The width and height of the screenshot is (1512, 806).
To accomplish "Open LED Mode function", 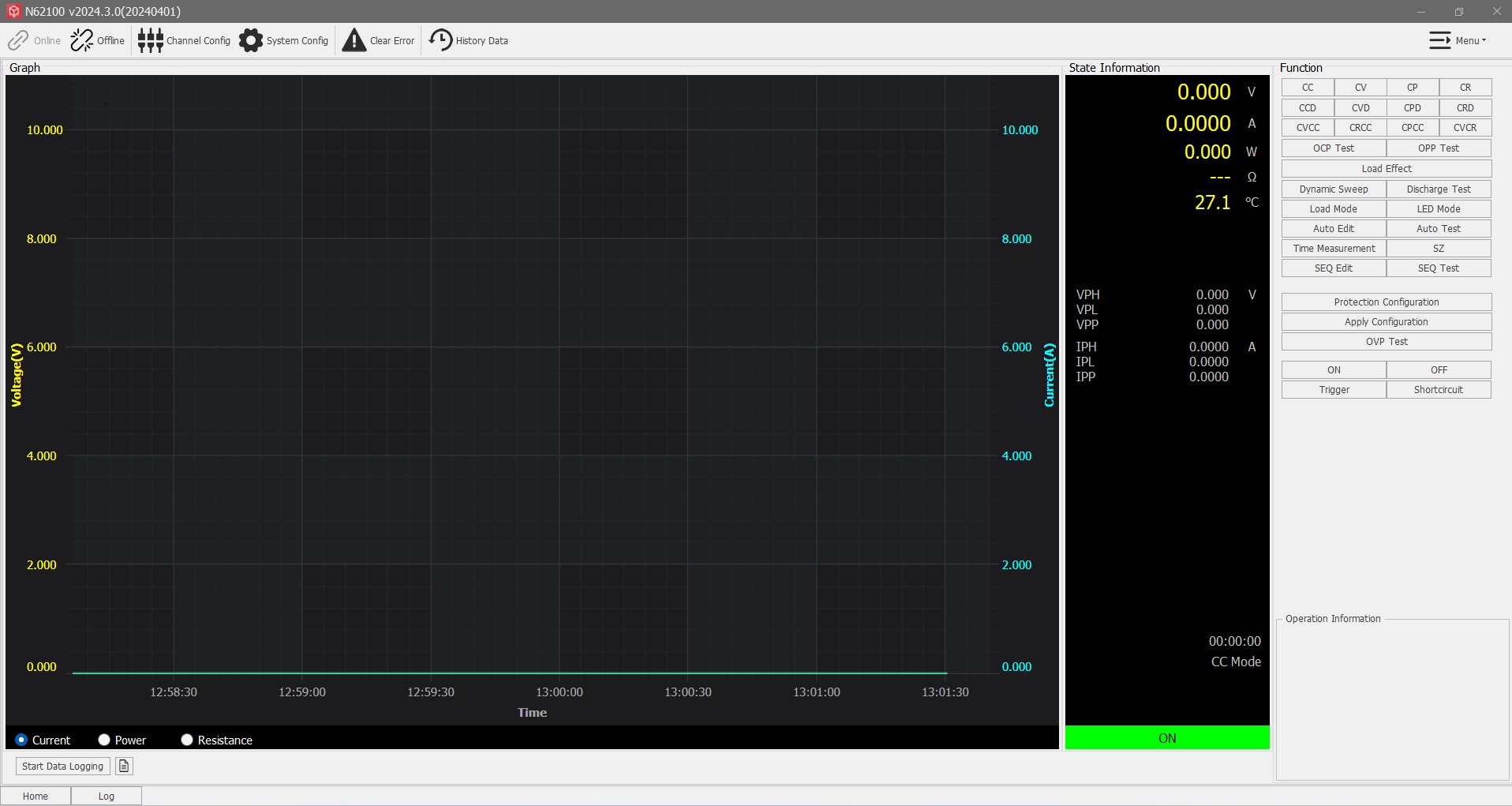I will click(x=1439, y=208).
